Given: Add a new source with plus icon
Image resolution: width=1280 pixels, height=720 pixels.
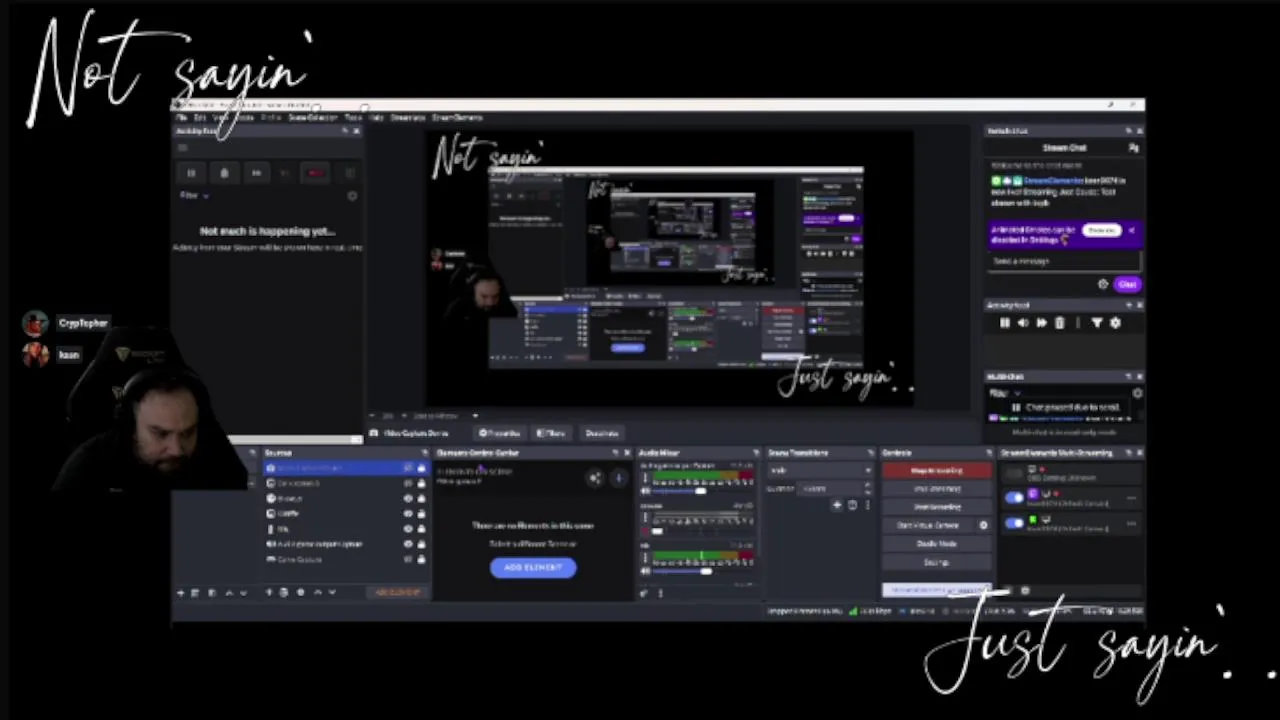Looking at the screenshot, I should click(269, 592).
